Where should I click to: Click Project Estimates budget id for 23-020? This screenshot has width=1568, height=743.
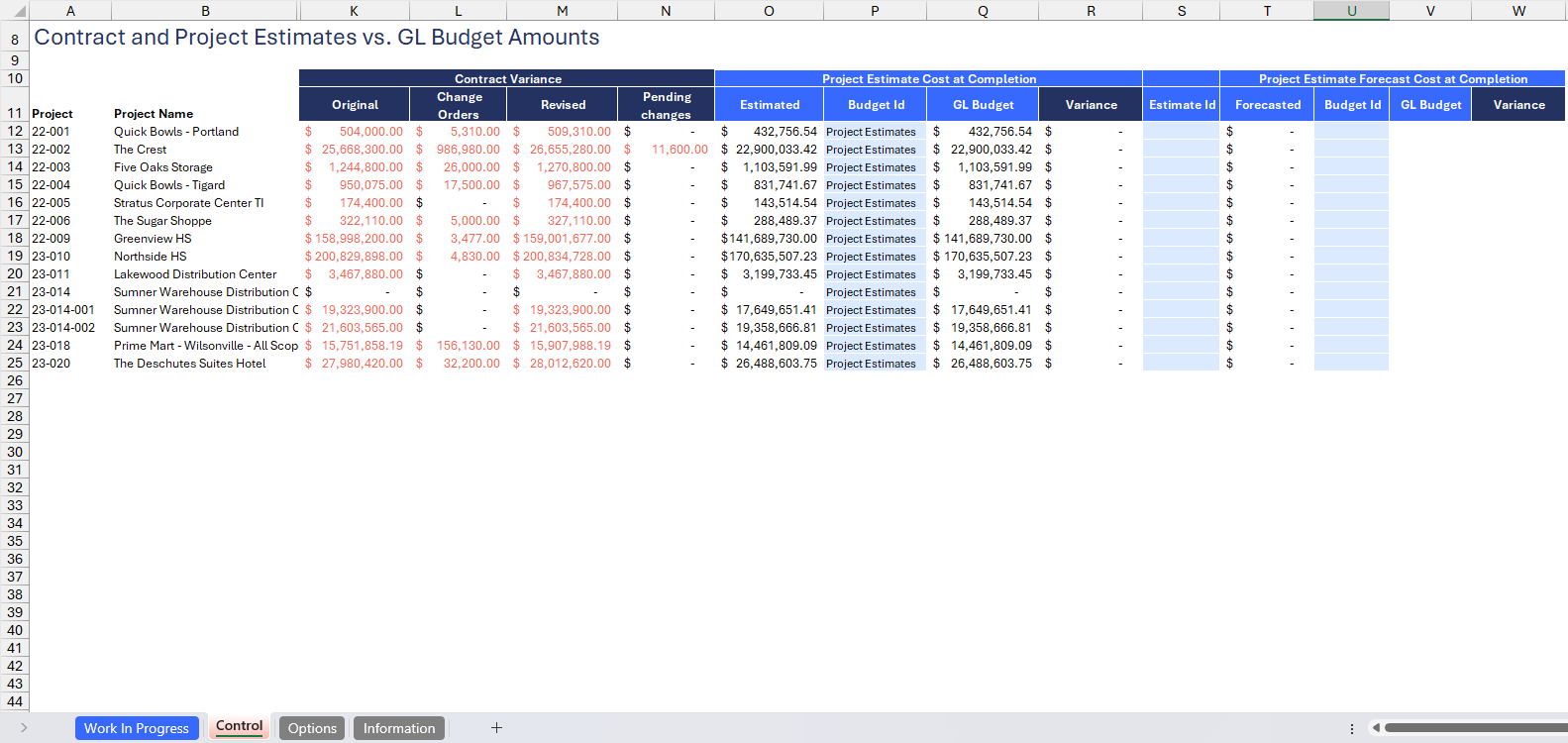pos(875,363)
